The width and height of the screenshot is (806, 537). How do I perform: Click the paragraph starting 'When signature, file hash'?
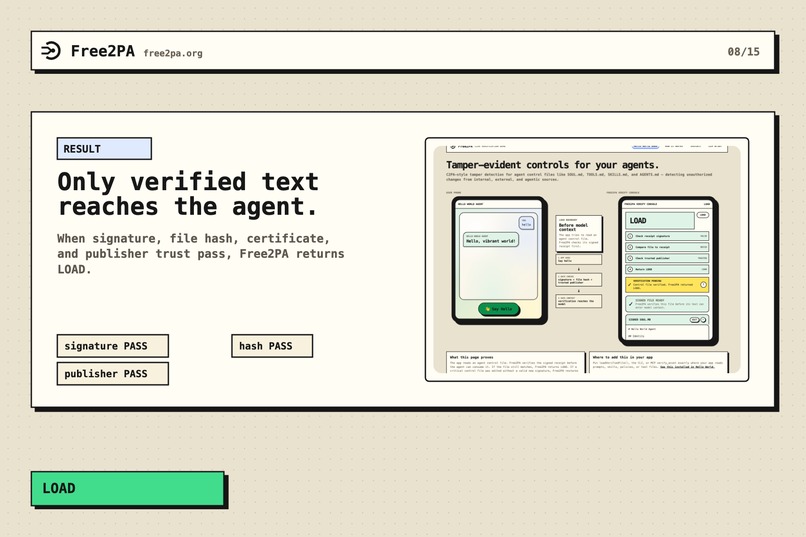pyautogui.click(x=200, y=254)
